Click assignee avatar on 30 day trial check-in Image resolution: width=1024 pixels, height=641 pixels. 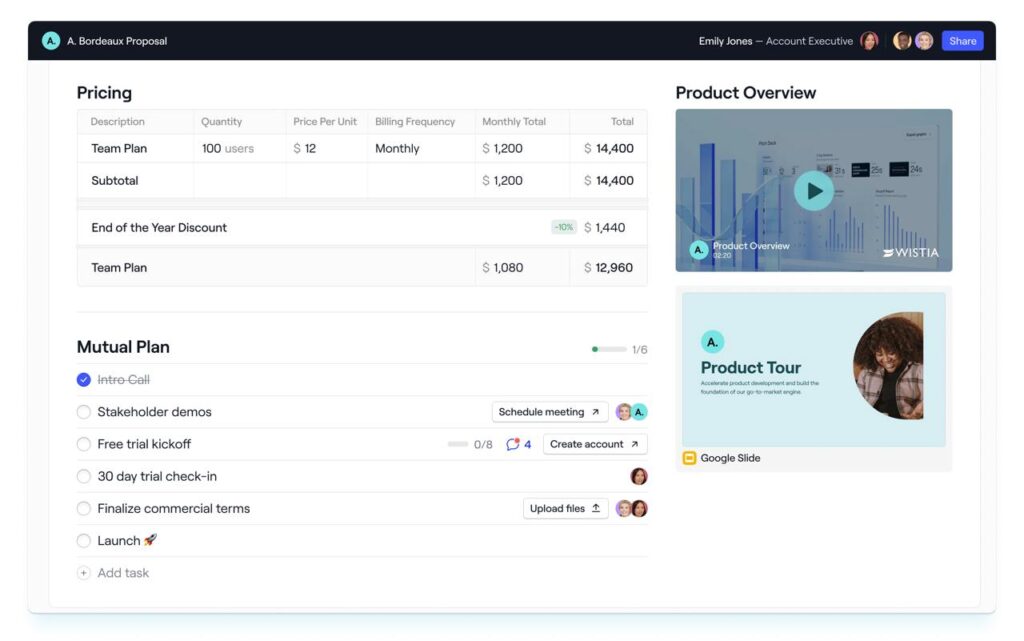pos(638,476)
